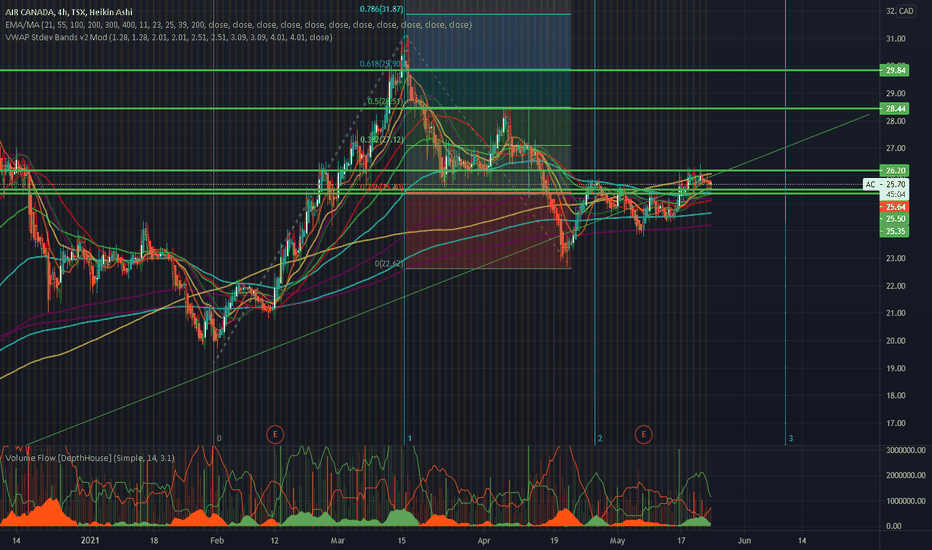Click the 21.00 price axis value
The width and height of the screenshot is (932, 550).
coord(896,313)
